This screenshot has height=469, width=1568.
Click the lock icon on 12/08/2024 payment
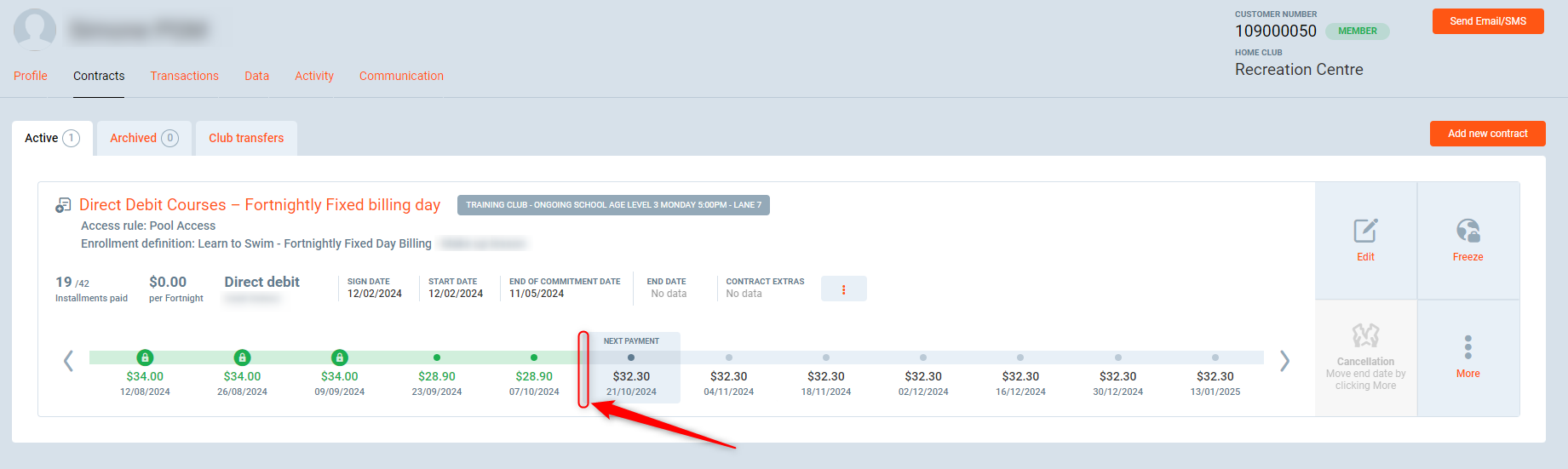pyautogui.click(x=145, y=357)
